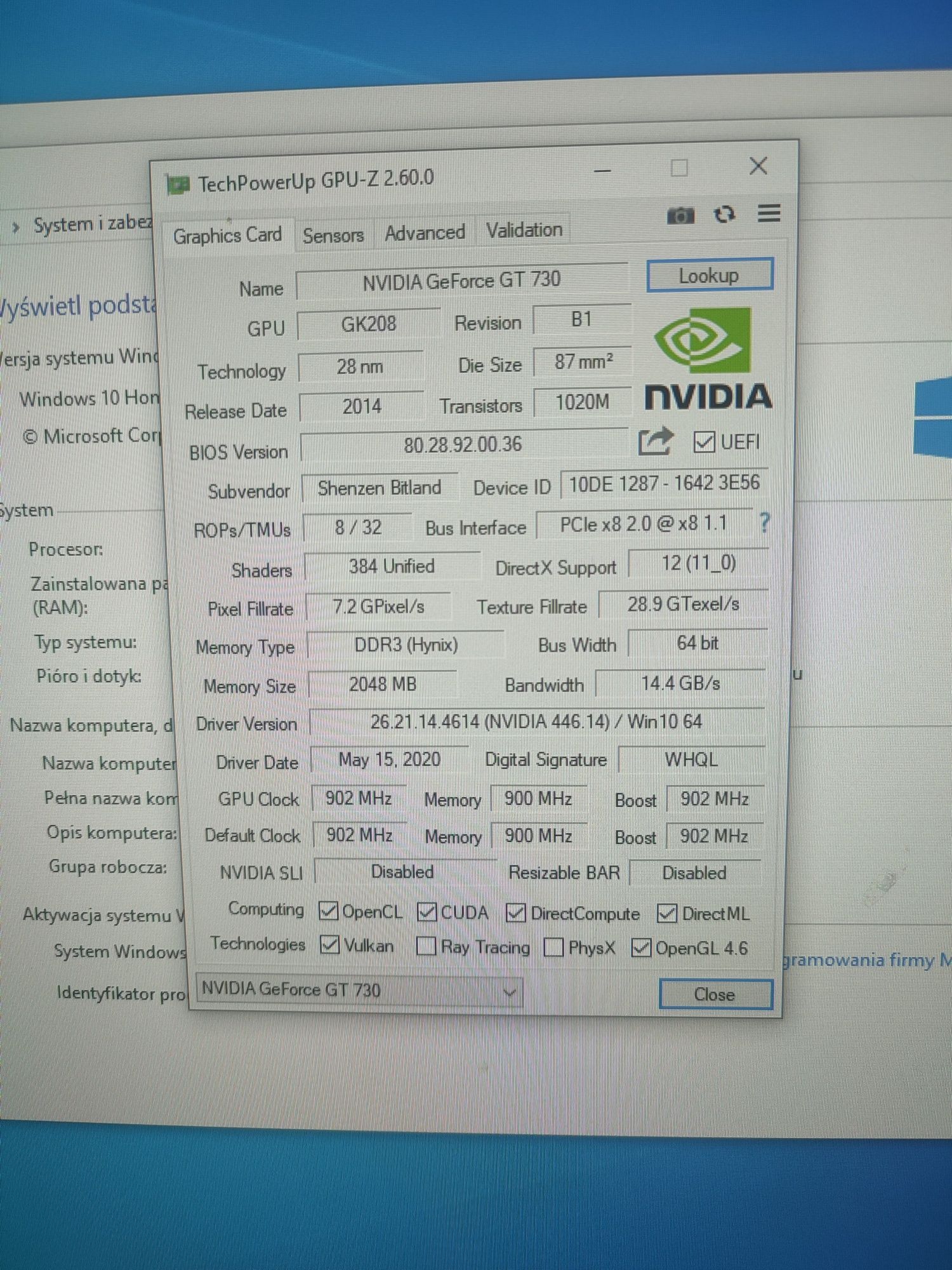The height and width of the screenshot is (1270, 952).
Task: Click the Resizable BAR field Disabled
Action: [x=694, y=873]
